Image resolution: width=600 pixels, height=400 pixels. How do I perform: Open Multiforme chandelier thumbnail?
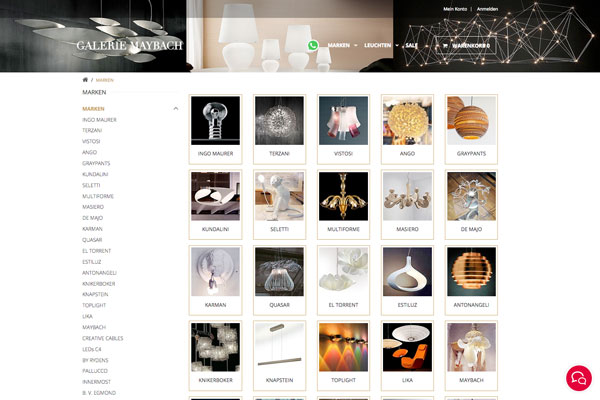pos(343,196)
